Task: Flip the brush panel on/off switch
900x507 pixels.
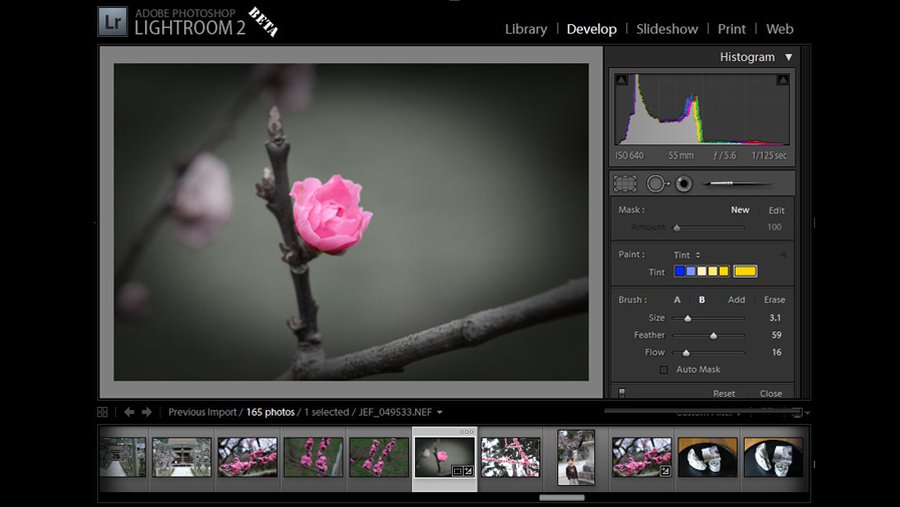Action: 622,393
